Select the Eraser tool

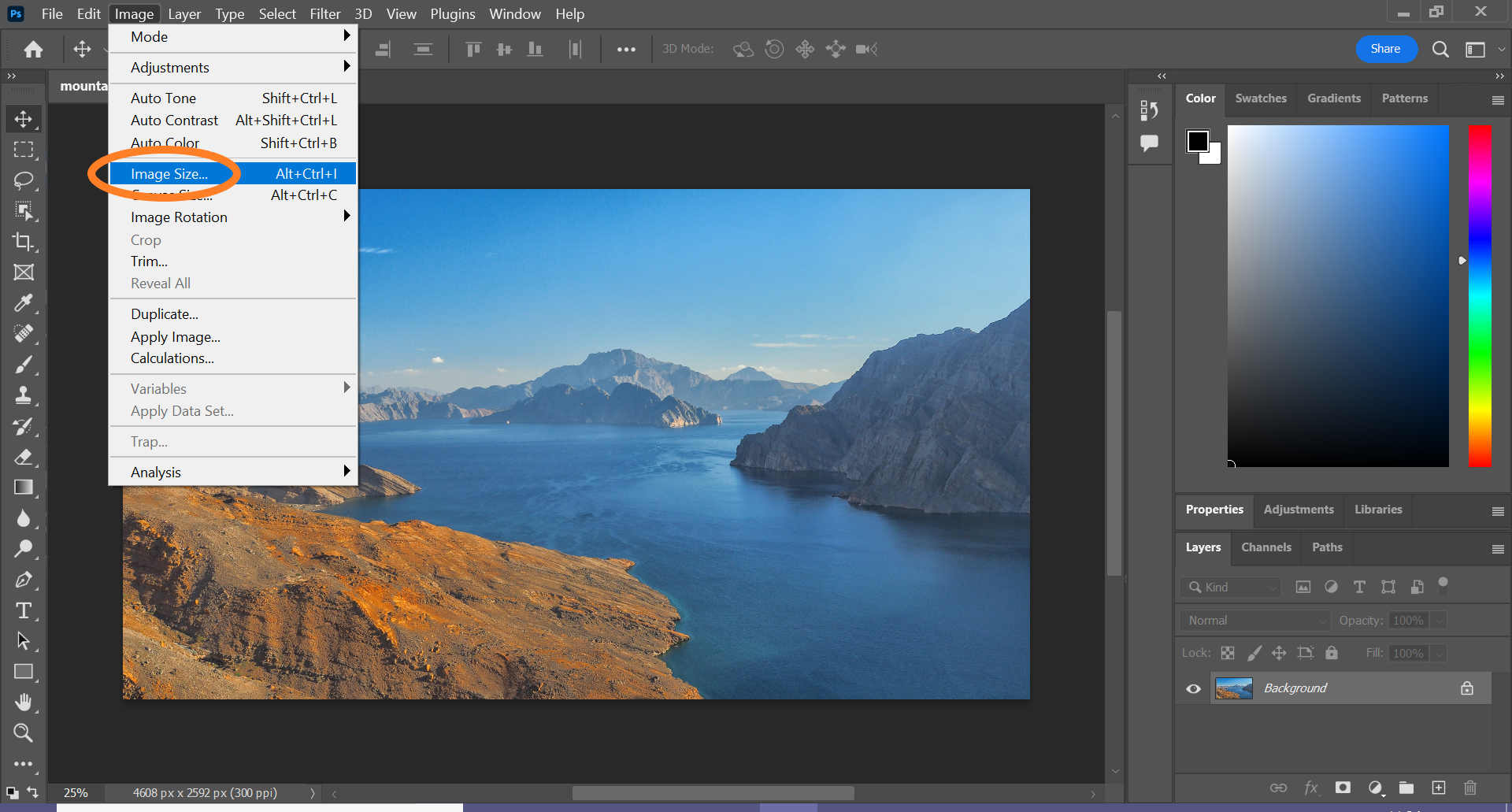(x=24, y=457)
